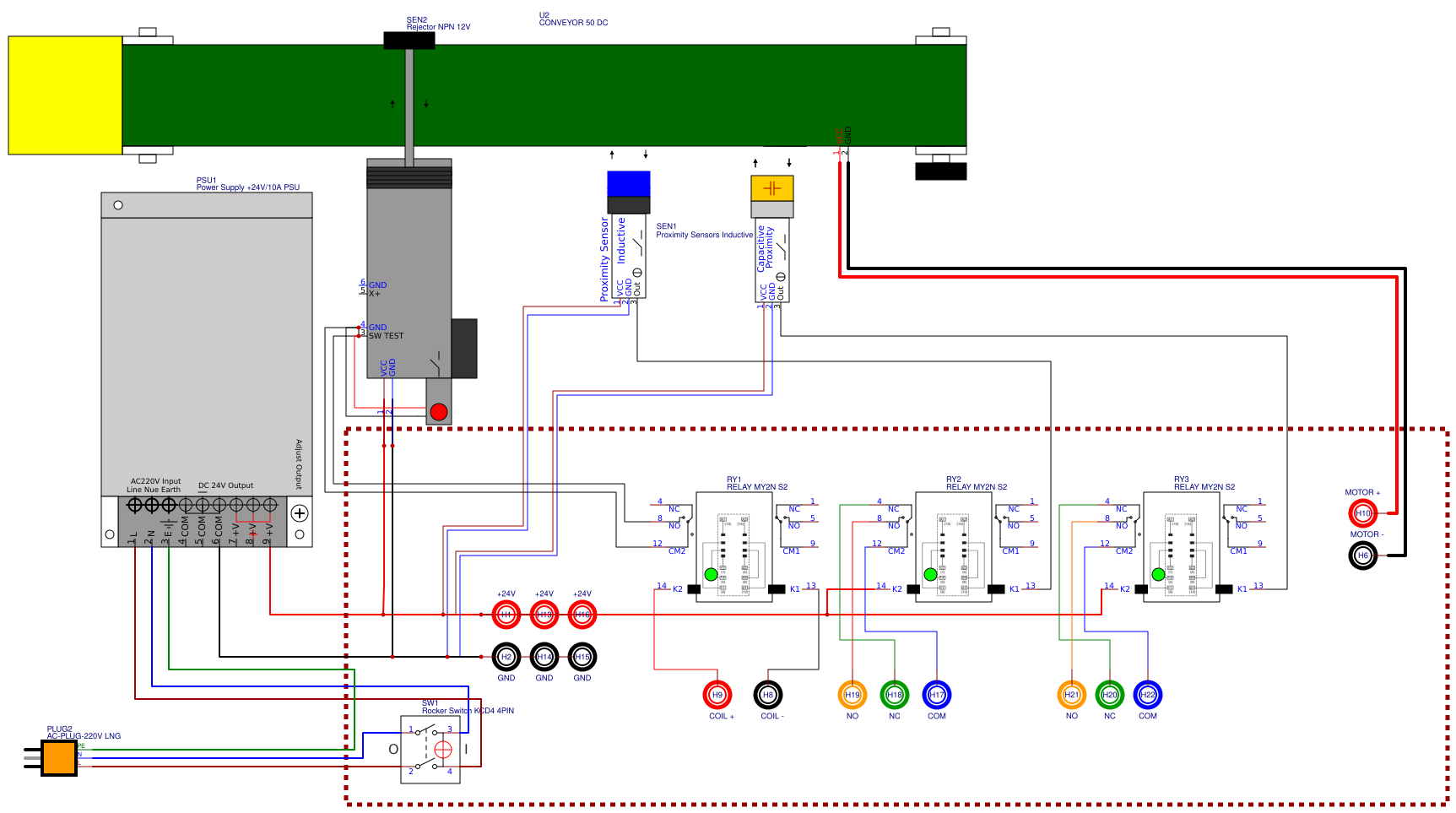Select the red MOTOR + terminal H10
This screenshot has height=813, width=1456.
coord(1365,511)
